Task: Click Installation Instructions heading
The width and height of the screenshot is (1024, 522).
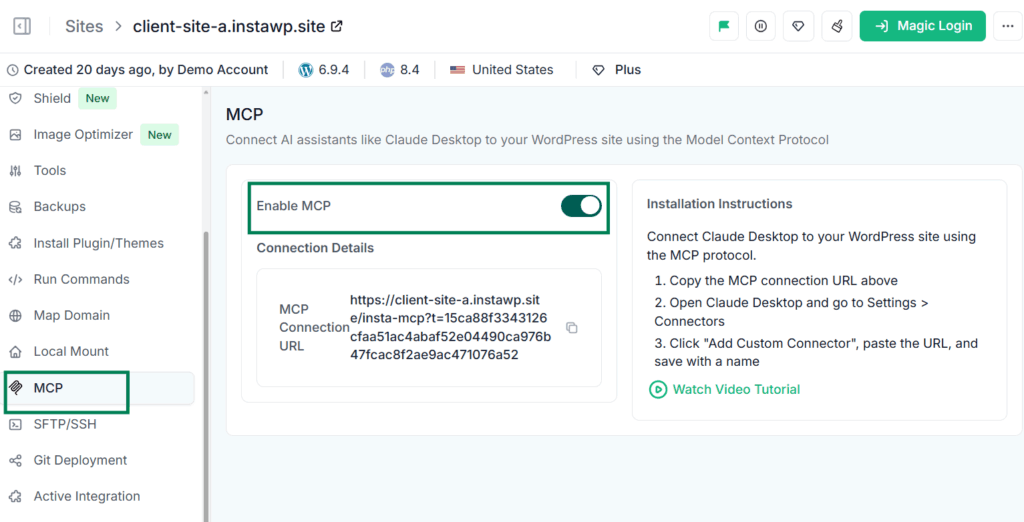Action: (x=720, y=204)
